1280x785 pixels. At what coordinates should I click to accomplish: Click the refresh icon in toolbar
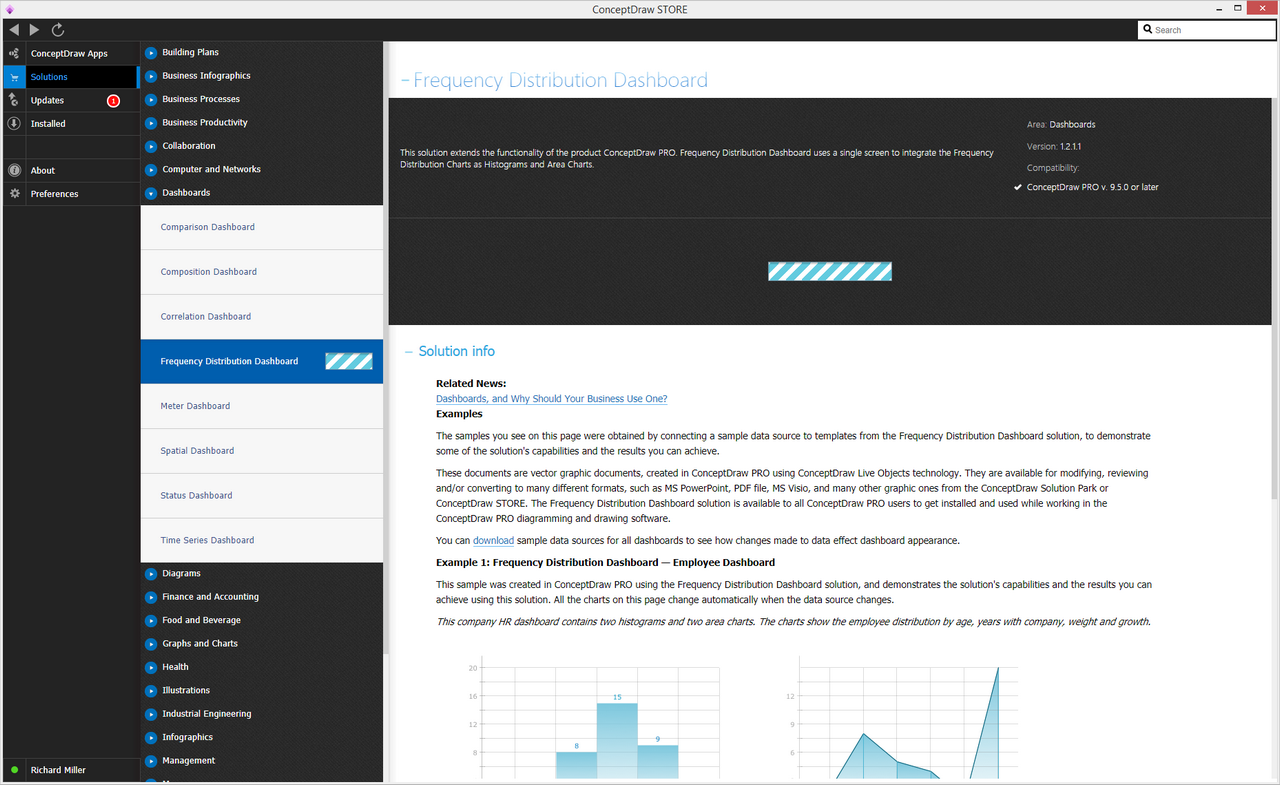(58, 30)
